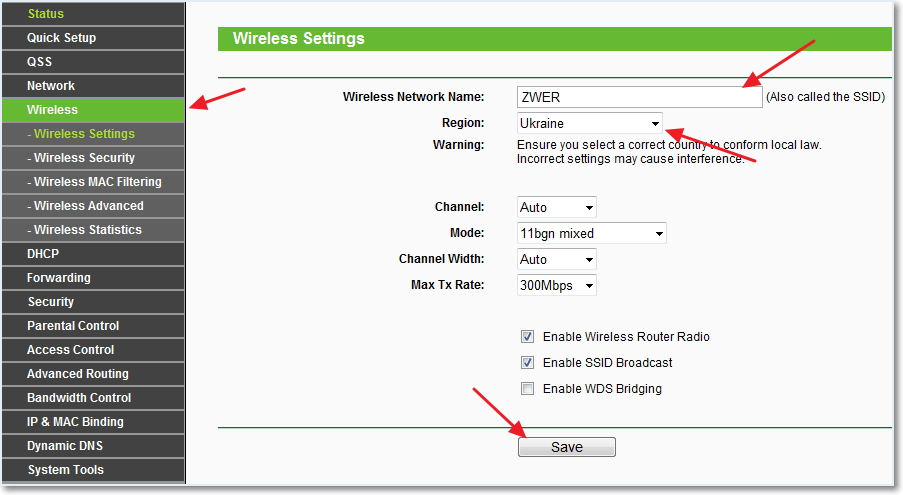The height and width of the screenshot is (495, 903).
Task: Select System Tools menu
Action: tap(93, 470)
